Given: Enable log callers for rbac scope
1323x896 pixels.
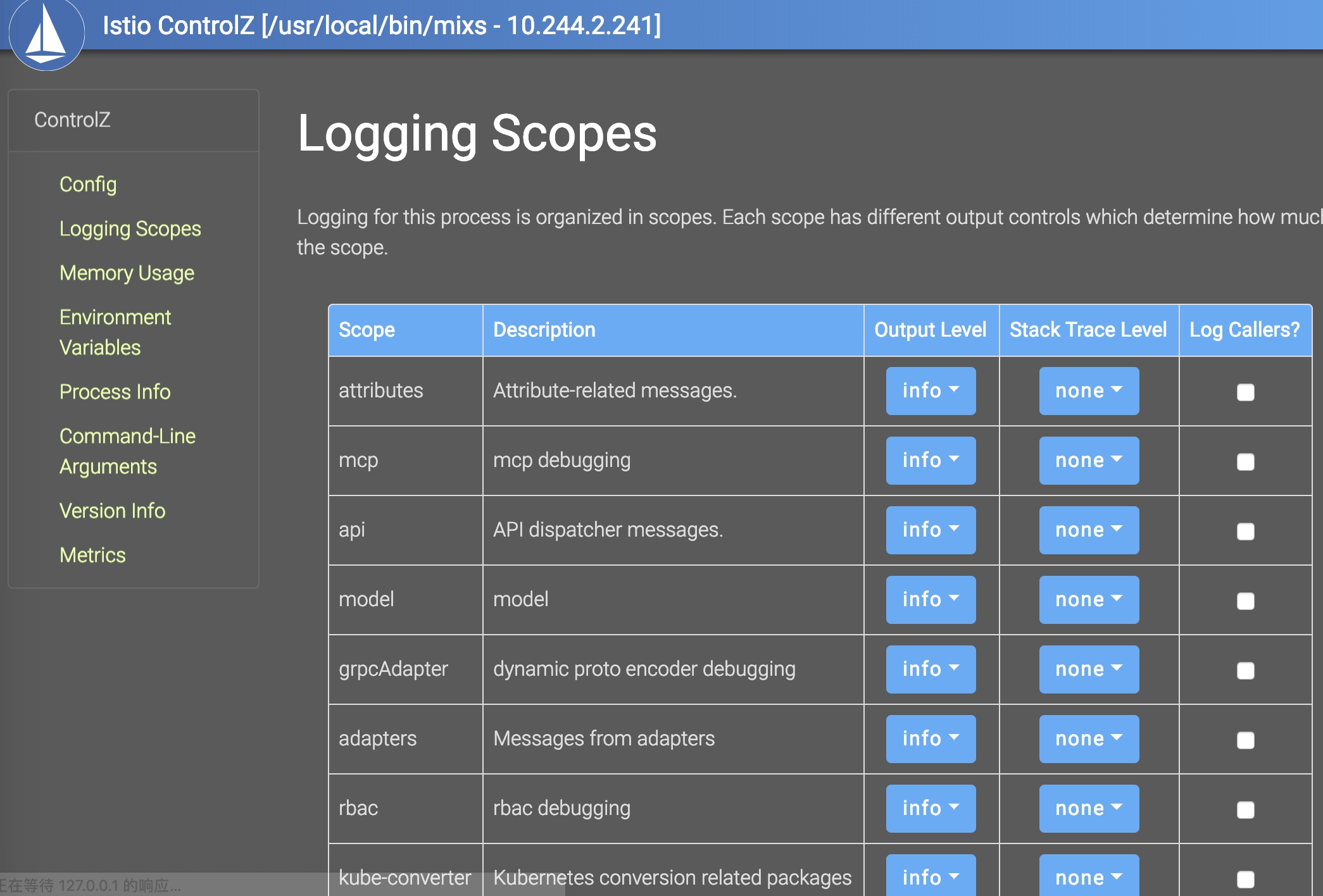Looking at the screenshot, I should point(1245,810).
